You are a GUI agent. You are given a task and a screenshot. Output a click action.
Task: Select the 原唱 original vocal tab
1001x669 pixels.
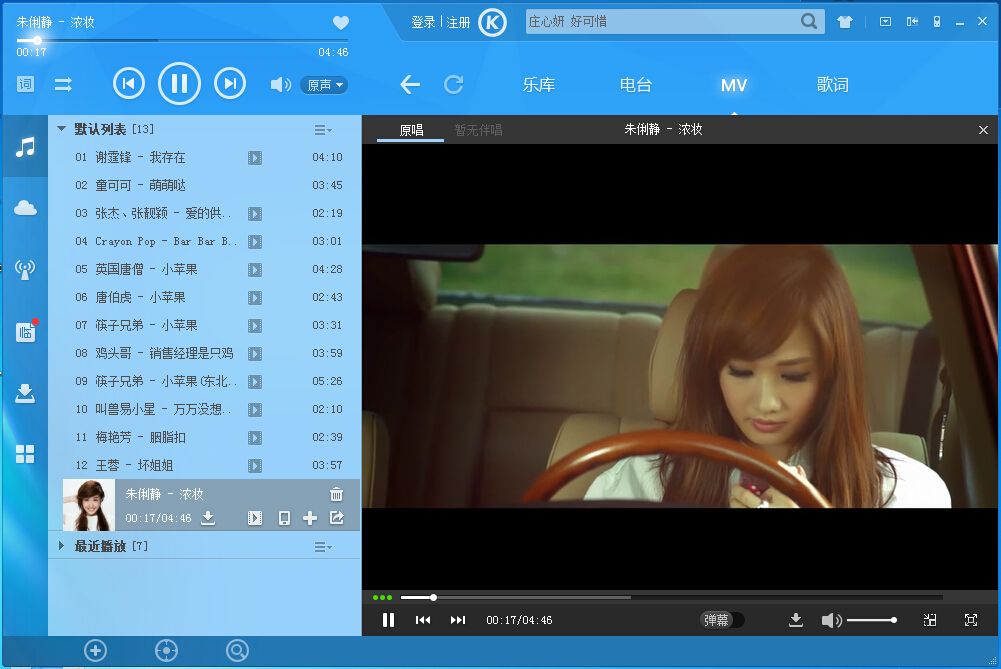coord(411,130)
